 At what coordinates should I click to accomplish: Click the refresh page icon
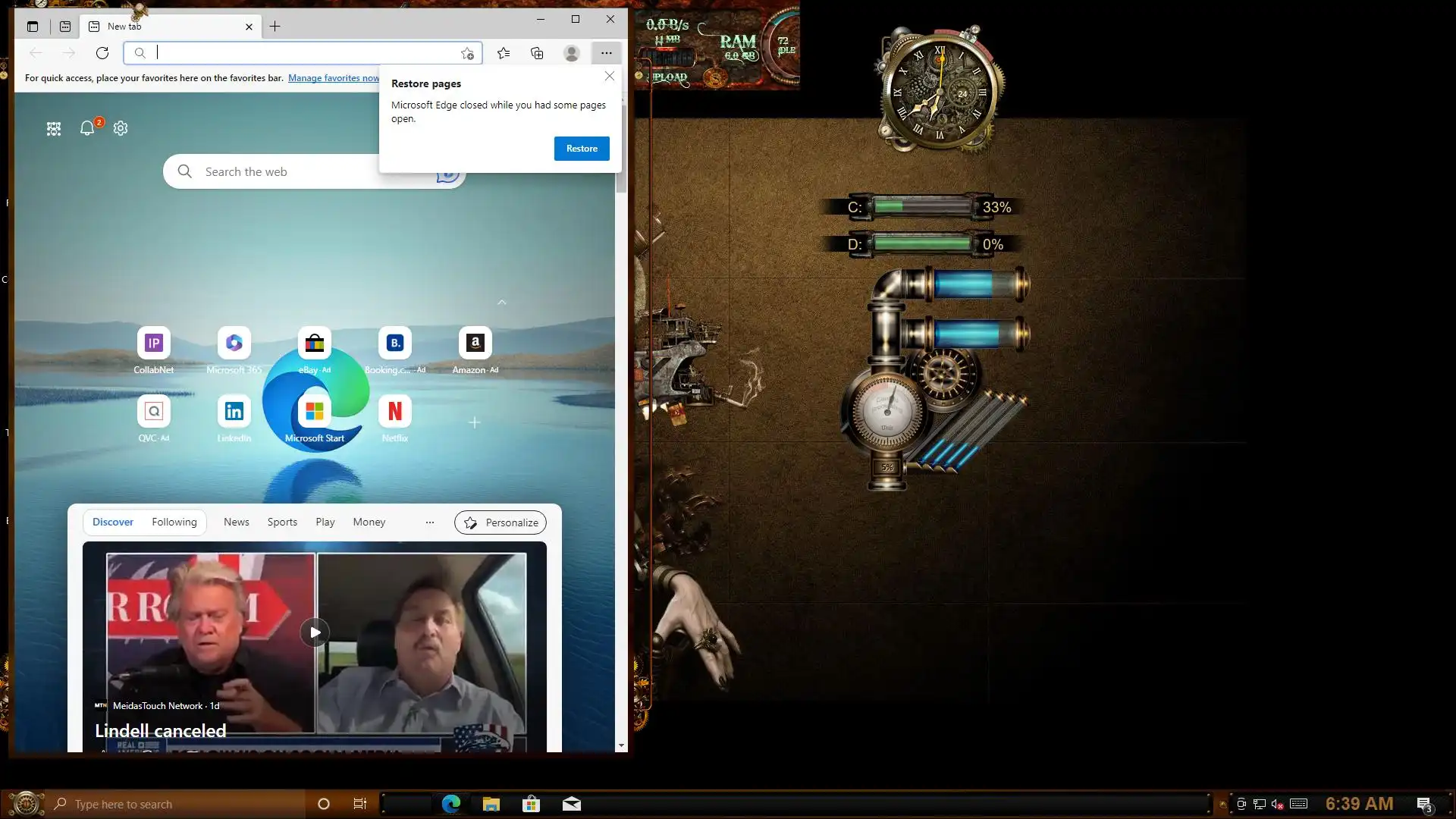tap(102, 53)
